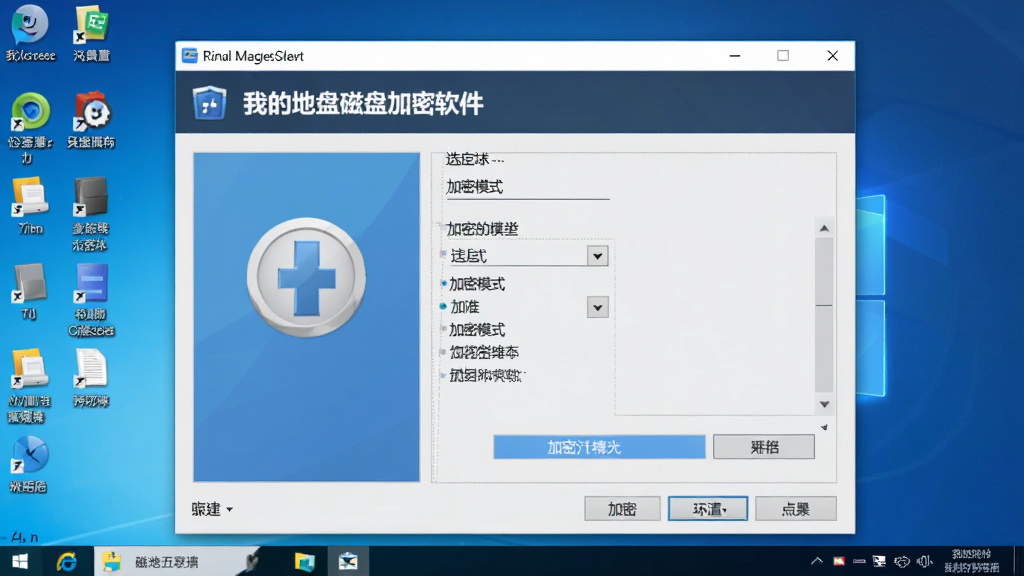Click the Rinal MagesSlavt title bar icon
The image size is (1024, 576).
coord(189,56)
